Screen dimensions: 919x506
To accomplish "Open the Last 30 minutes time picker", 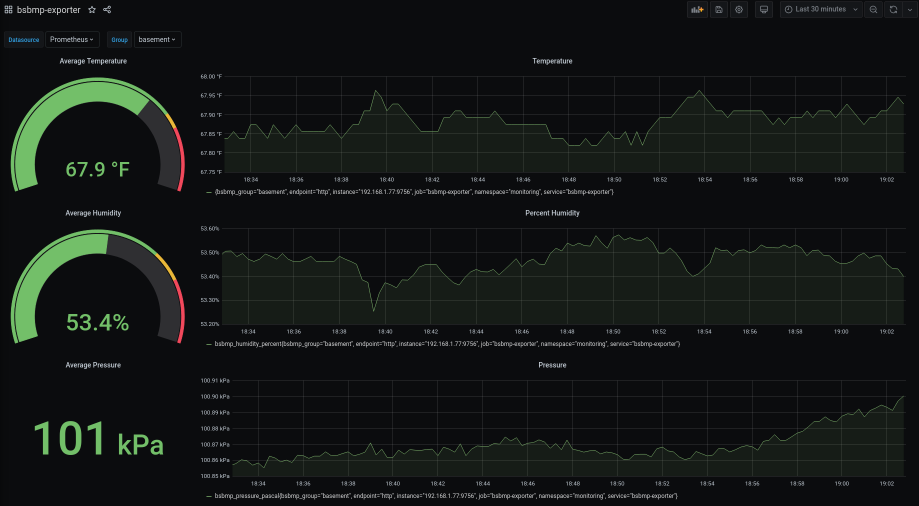I will click(x=821, y=9).
